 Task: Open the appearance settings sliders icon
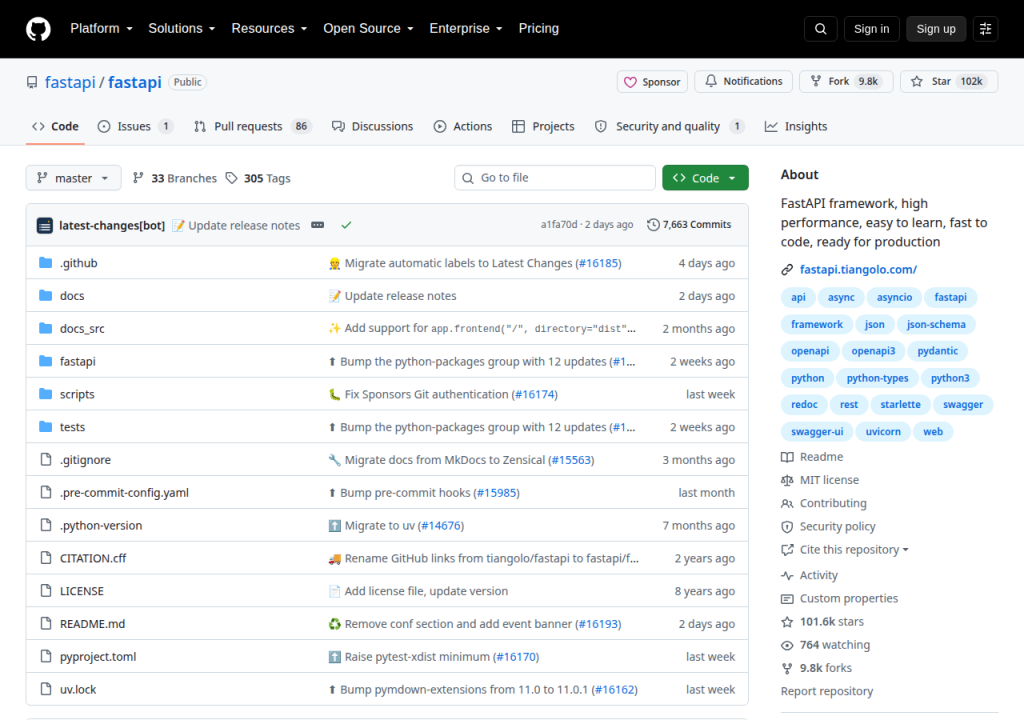[985, 29]
